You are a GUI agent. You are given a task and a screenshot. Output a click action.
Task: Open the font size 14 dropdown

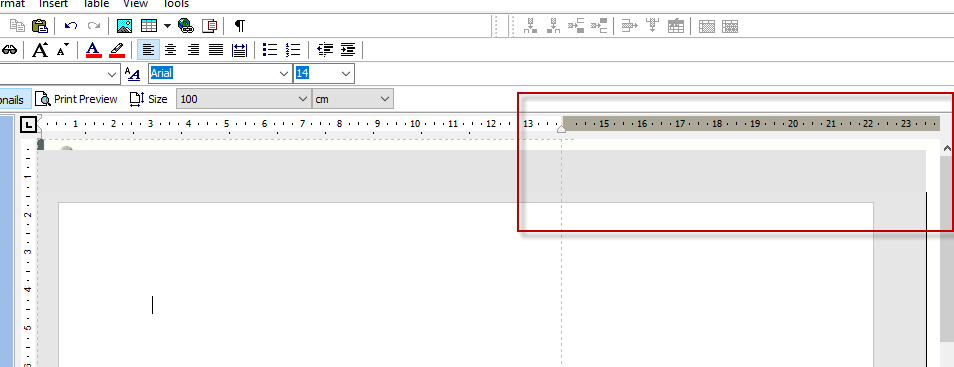pyautogui.click(x=346, y=74)
